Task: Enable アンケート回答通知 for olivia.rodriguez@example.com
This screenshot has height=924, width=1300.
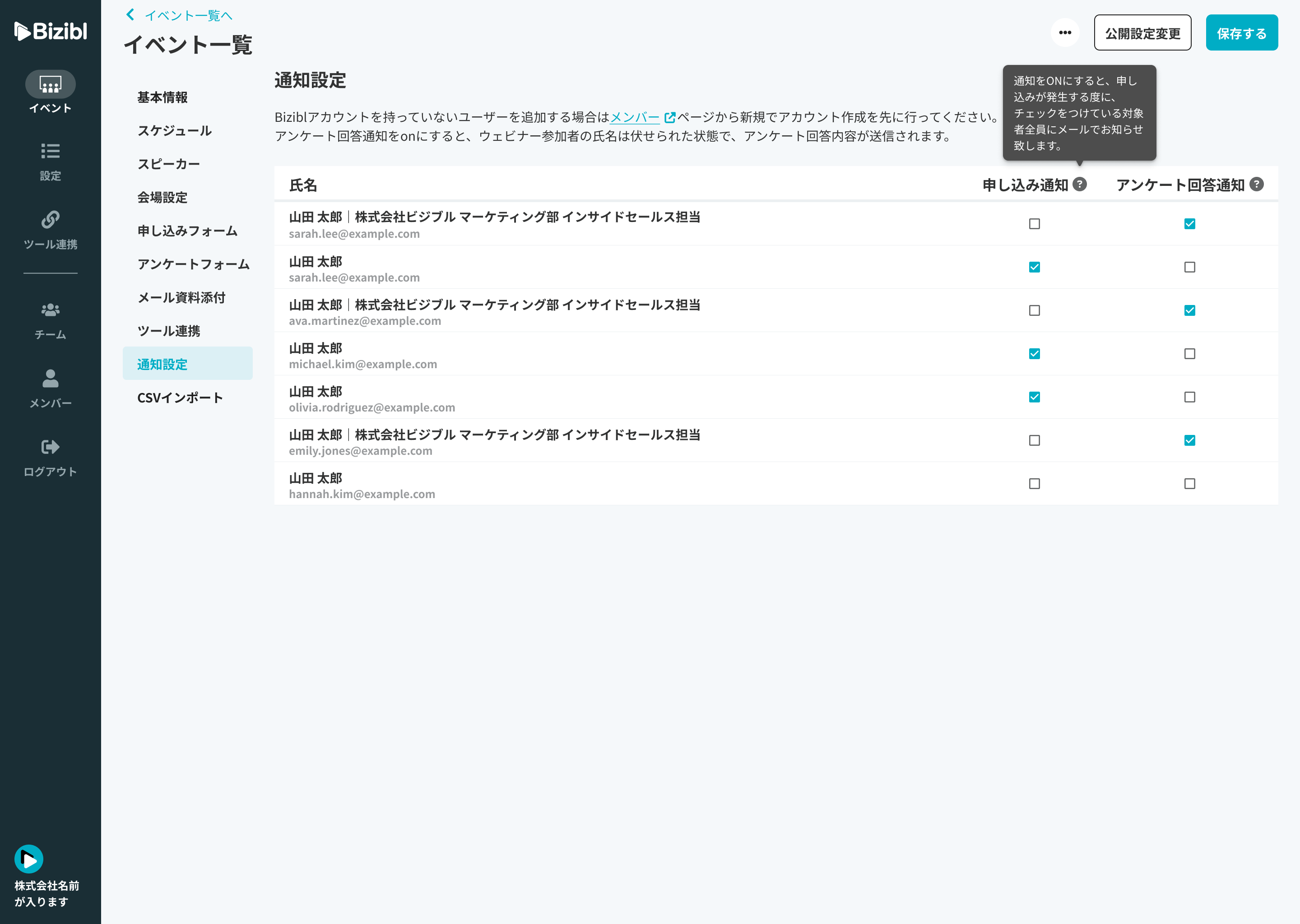Action: pos(1189,397)
